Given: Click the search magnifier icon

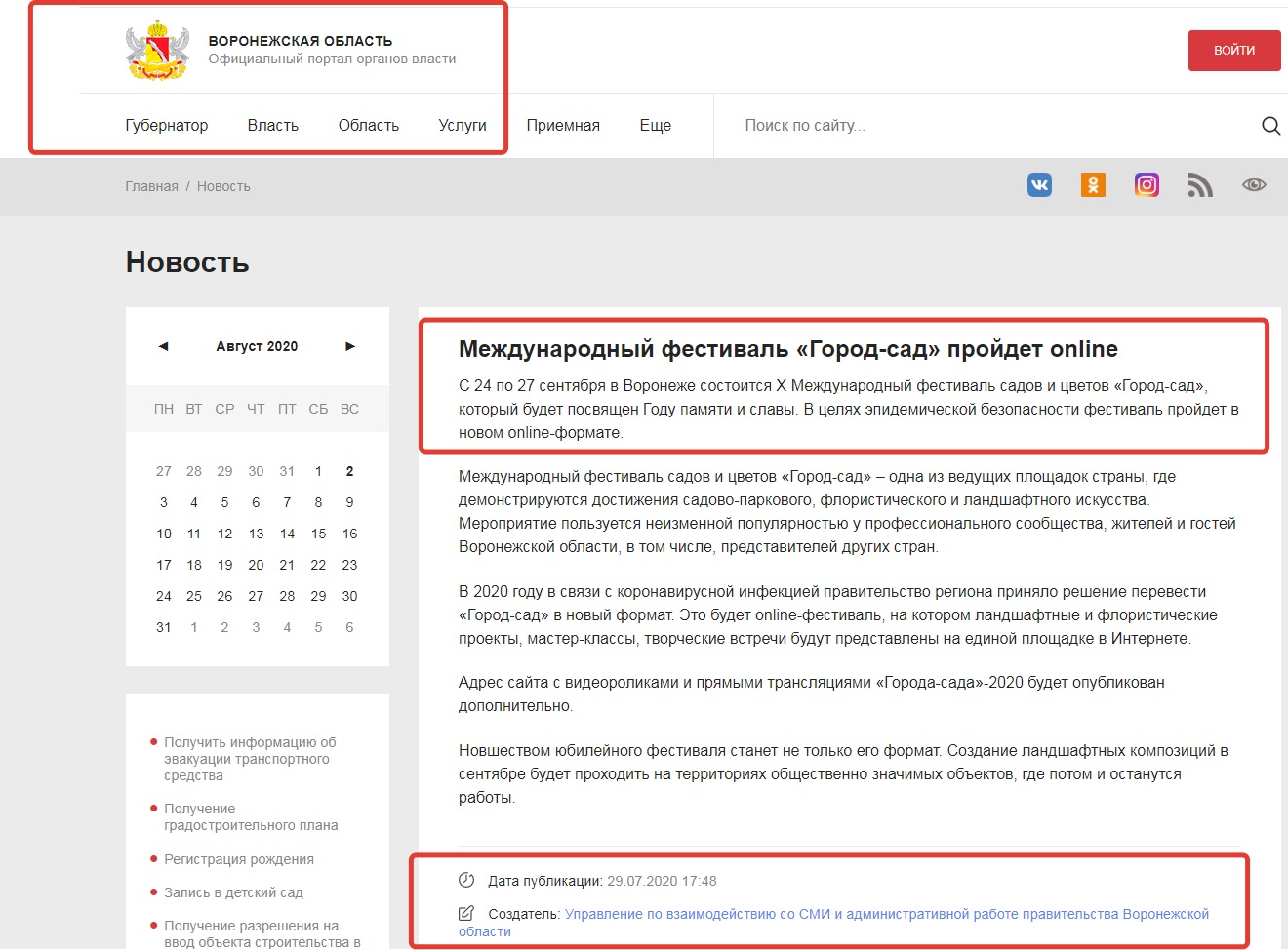Looking at the screenshot, I should tap(1270, 126).
